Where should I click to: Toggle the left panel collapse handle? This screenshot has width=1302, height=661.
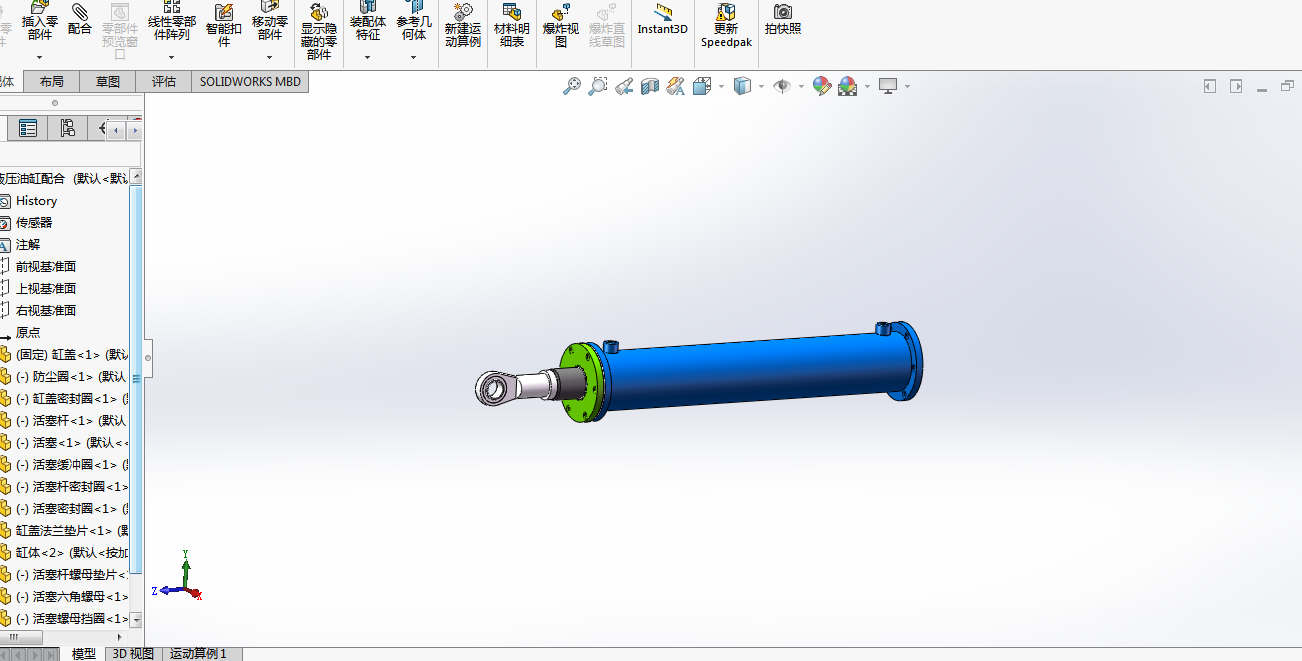148,357
